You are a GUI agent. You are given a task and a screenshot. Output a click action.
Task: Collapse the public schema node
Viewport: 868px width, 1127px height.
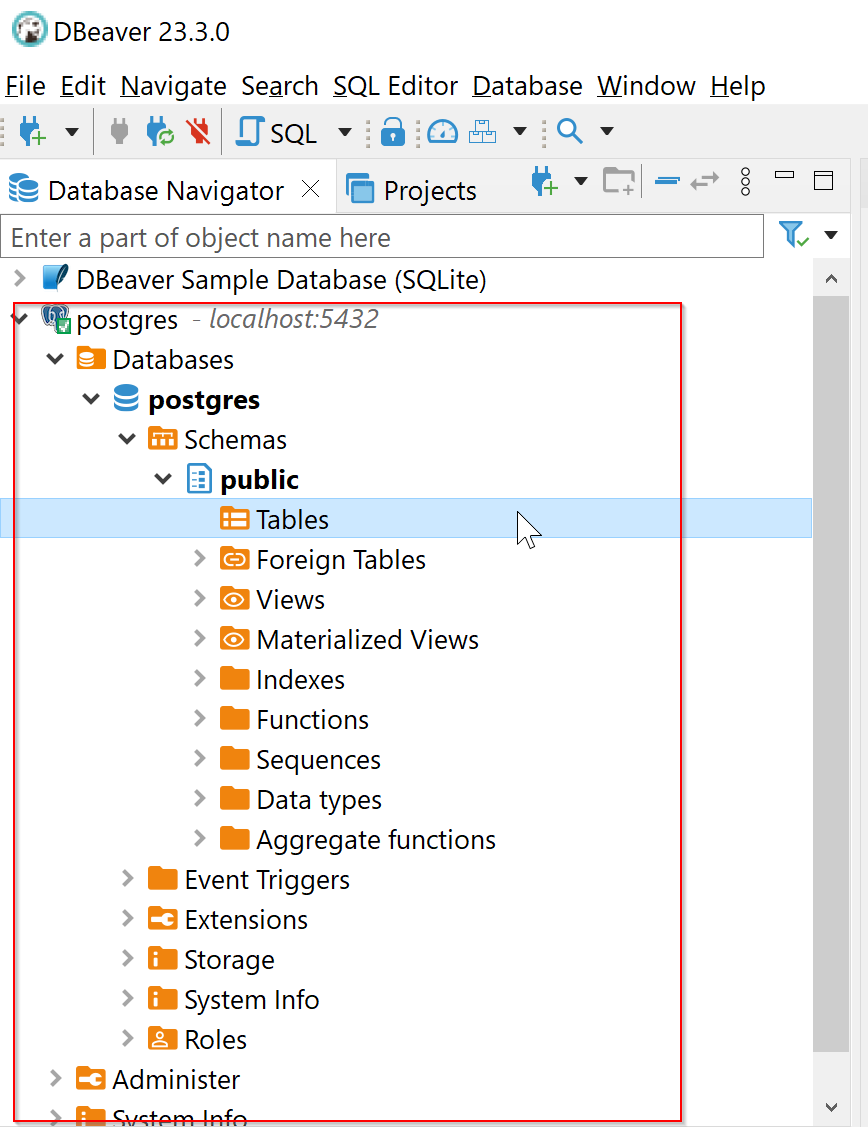click(163, 478)
